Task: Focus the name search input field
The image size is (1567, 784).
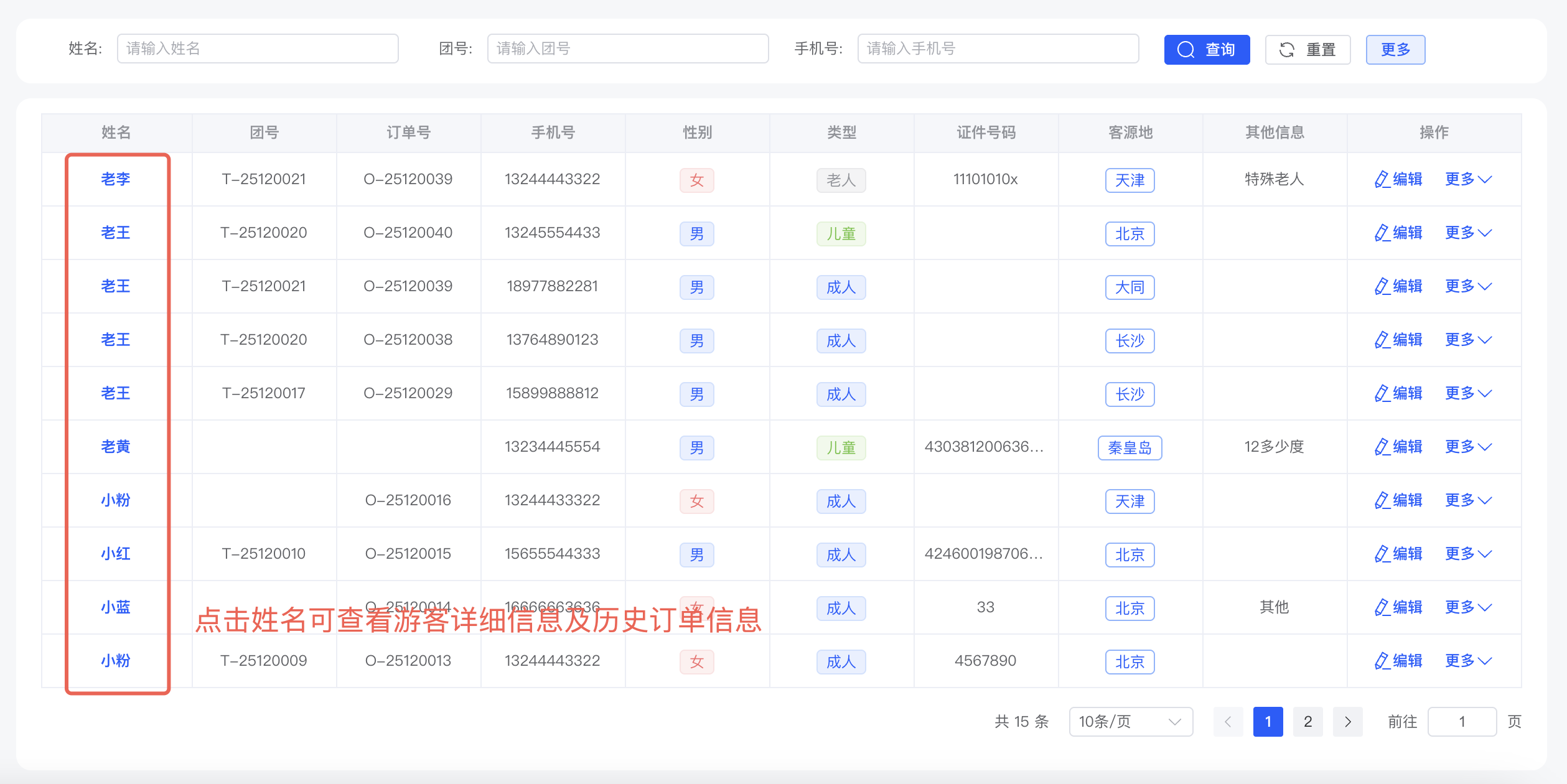Action: pyautogui.click(x=257, y=49)
